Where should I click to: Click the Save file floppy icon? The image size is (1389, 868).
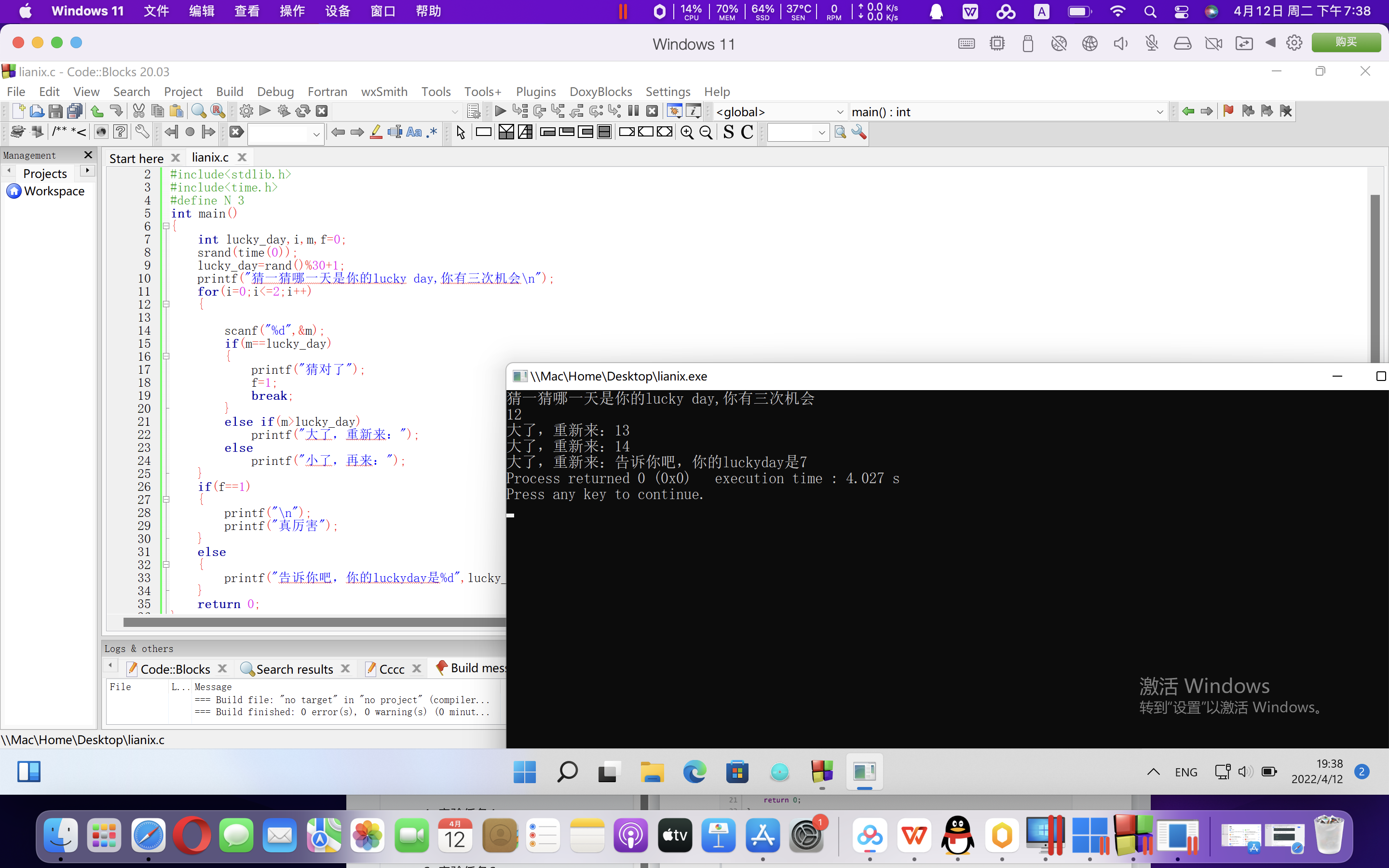coord(55,111)
